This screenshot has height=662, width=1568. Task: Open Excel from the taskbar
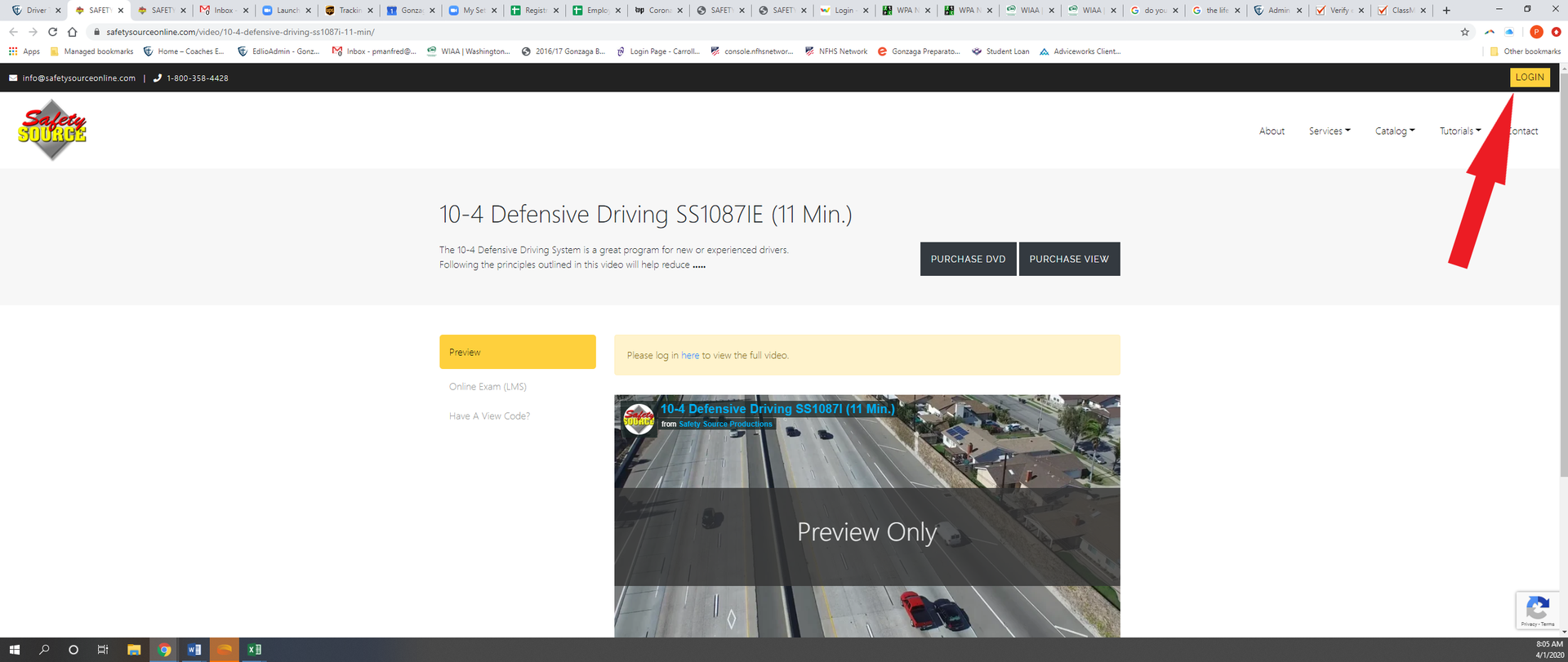click(254, 650)
